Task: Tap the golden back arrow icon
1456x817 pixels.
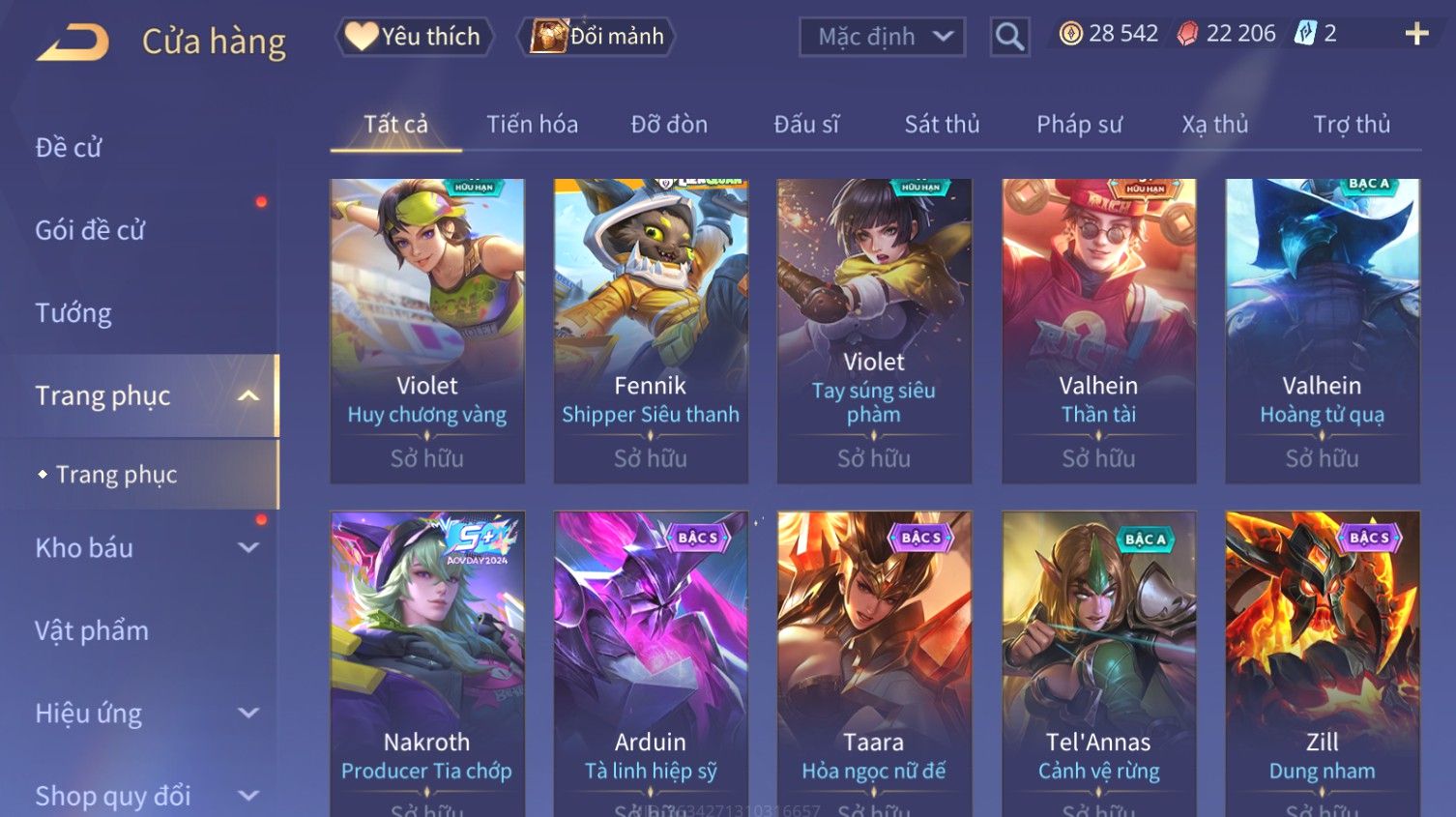Action: pos(73,42)
